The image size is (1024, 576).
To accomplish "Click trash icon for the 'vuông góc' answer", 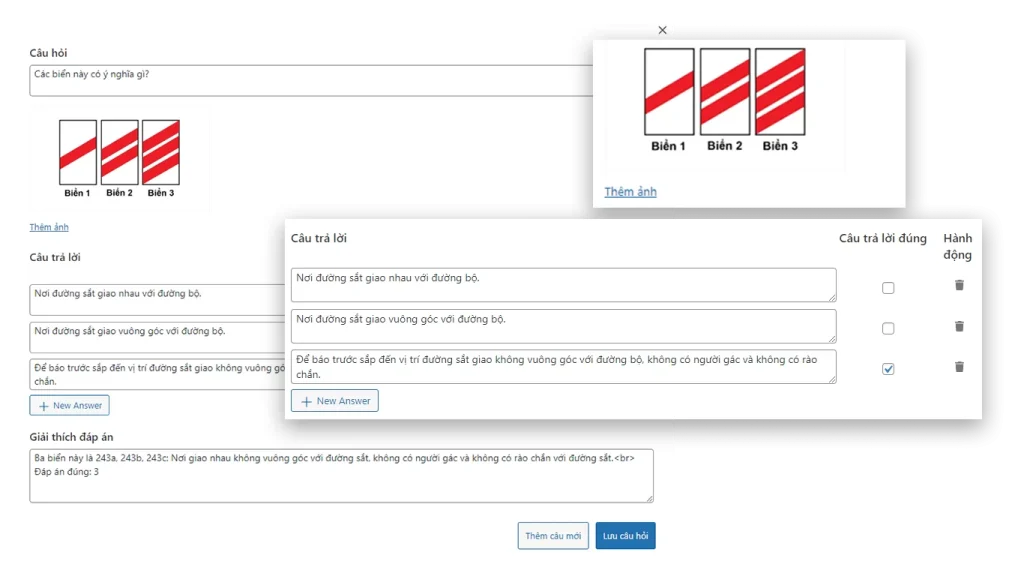I will (x=959, y=327).
